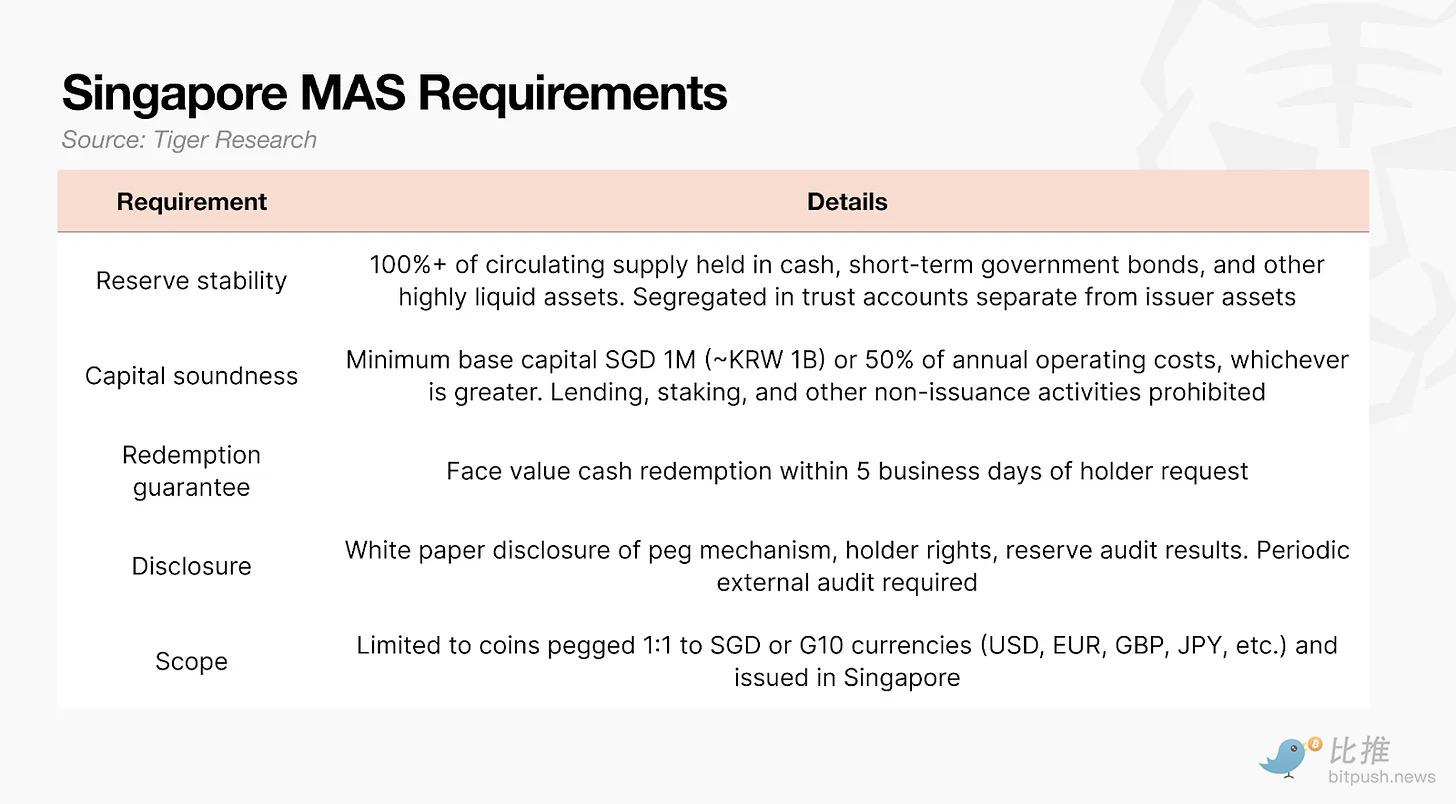Click the Source: Tiger Research caption
This screenshot has height=804, width=1456.
pos(189,140)
